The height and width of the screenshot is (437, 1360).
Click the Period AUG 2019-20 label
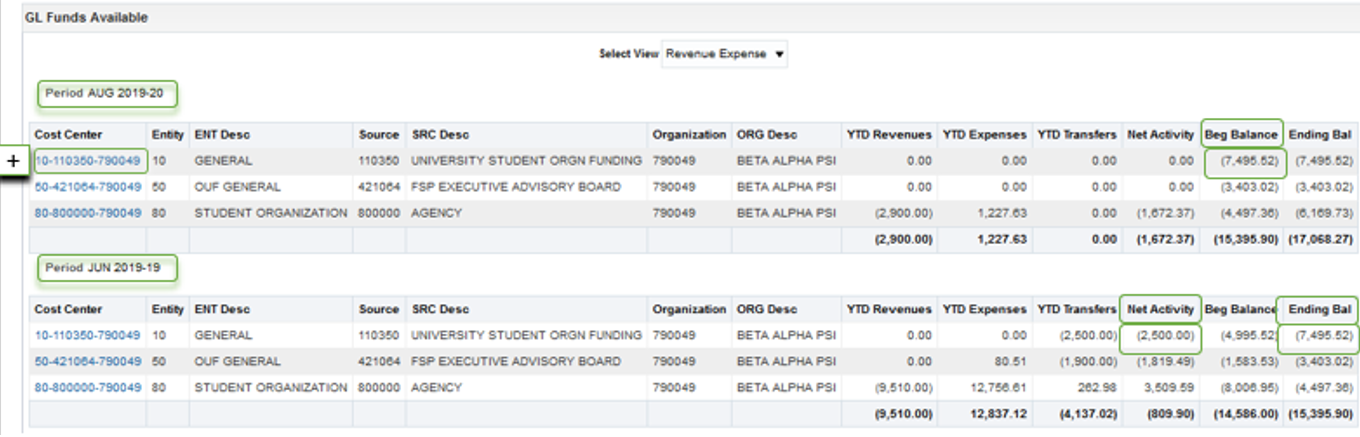(108, 94)
